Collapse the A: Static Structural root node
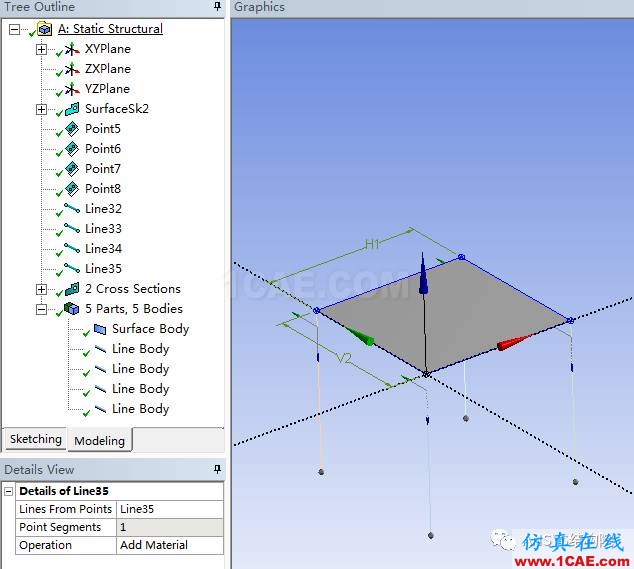 pyautogui.click(x=14, y=29)
